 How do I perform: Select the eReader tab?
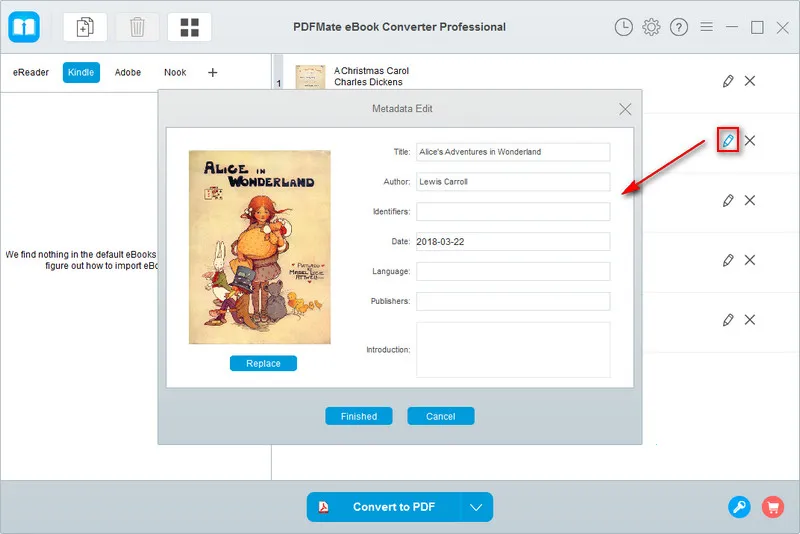31,72
